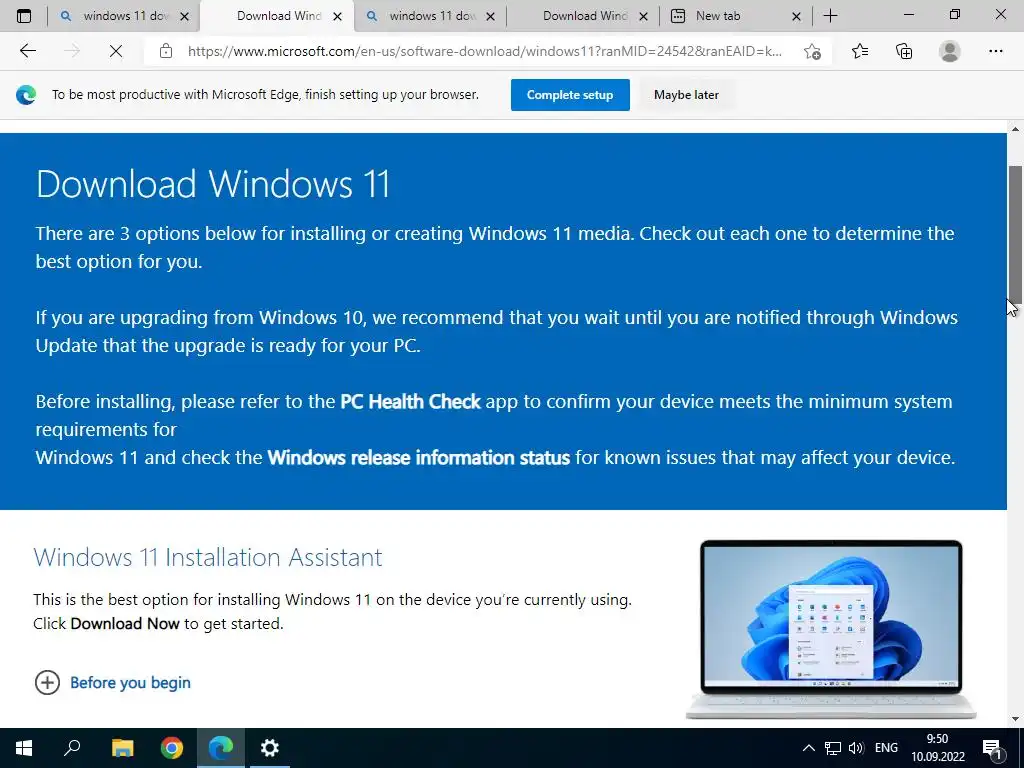The image size is (1024, 768).
Task: Open the Windows Start menu
Action: pos(24,748)
